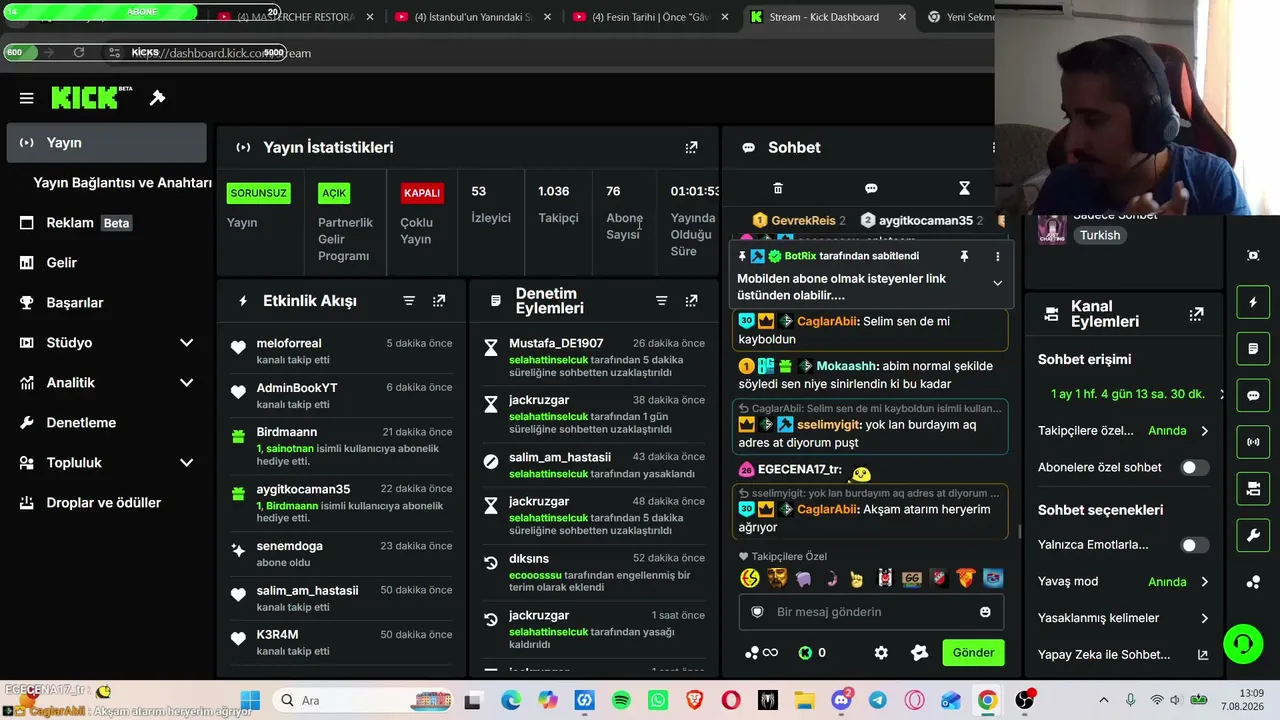Filter the Etkinlik Akışı feed
Image resolution: width=1280 pixels, height=720 pixels.
(x=409, y=301)
